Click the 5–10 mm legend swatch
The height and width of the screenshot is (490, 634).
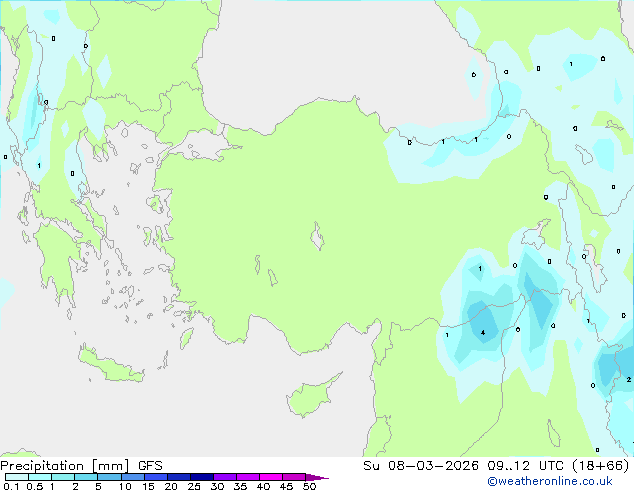109,477
